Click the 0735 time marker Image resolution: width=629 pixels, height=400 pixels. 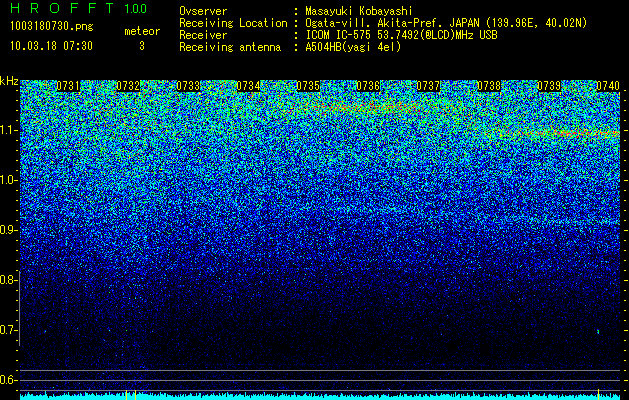click(308, 86)
